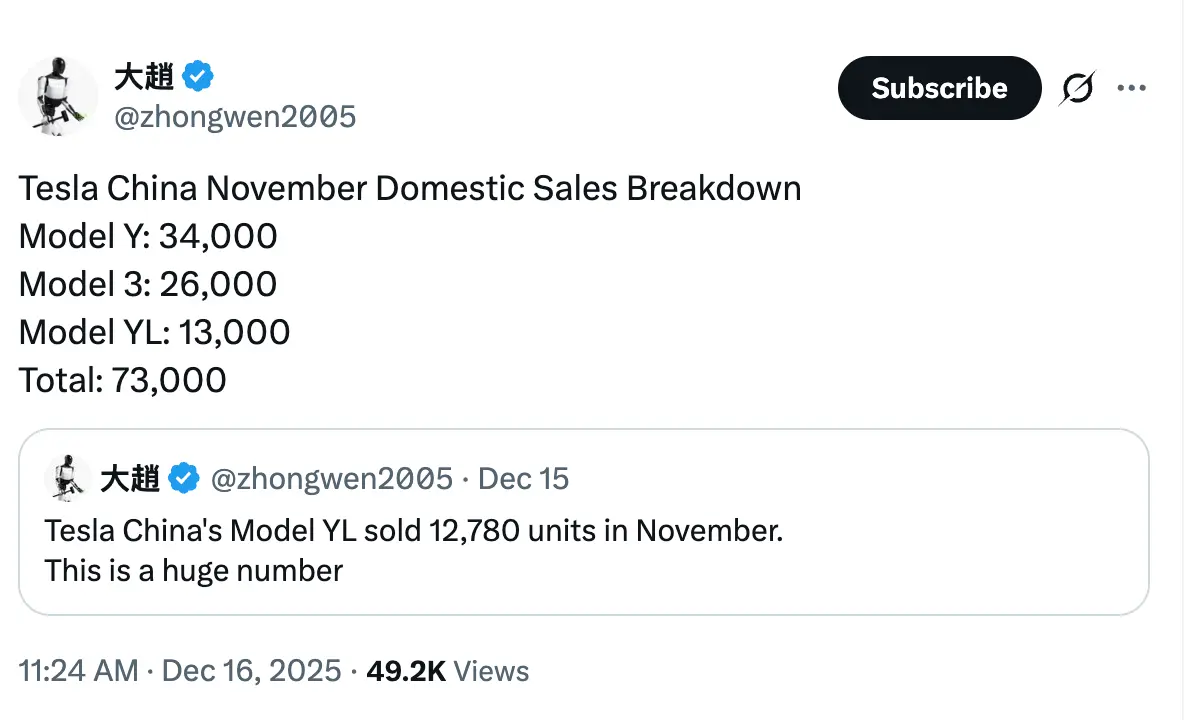1188x720 pixels.
Task: Click the blue verified badge beside 大趙
Action: pyautogui.click(x=199, y=75)
